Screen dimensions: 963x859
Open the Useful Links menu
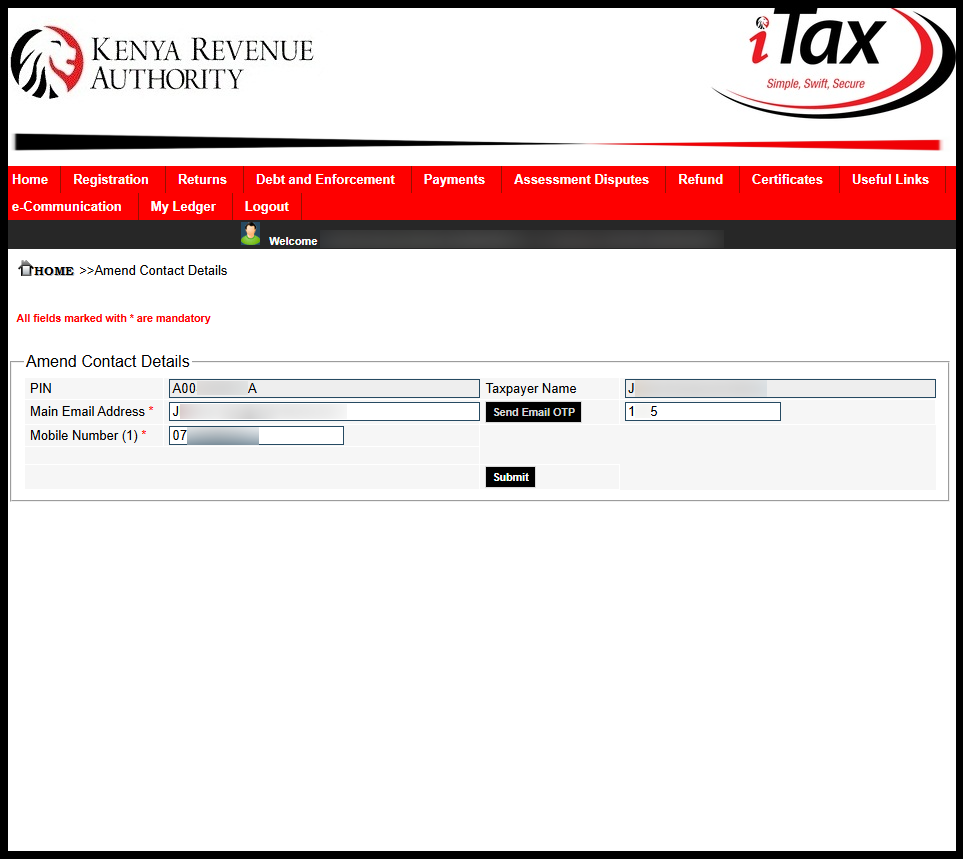(x=889, y=179)
